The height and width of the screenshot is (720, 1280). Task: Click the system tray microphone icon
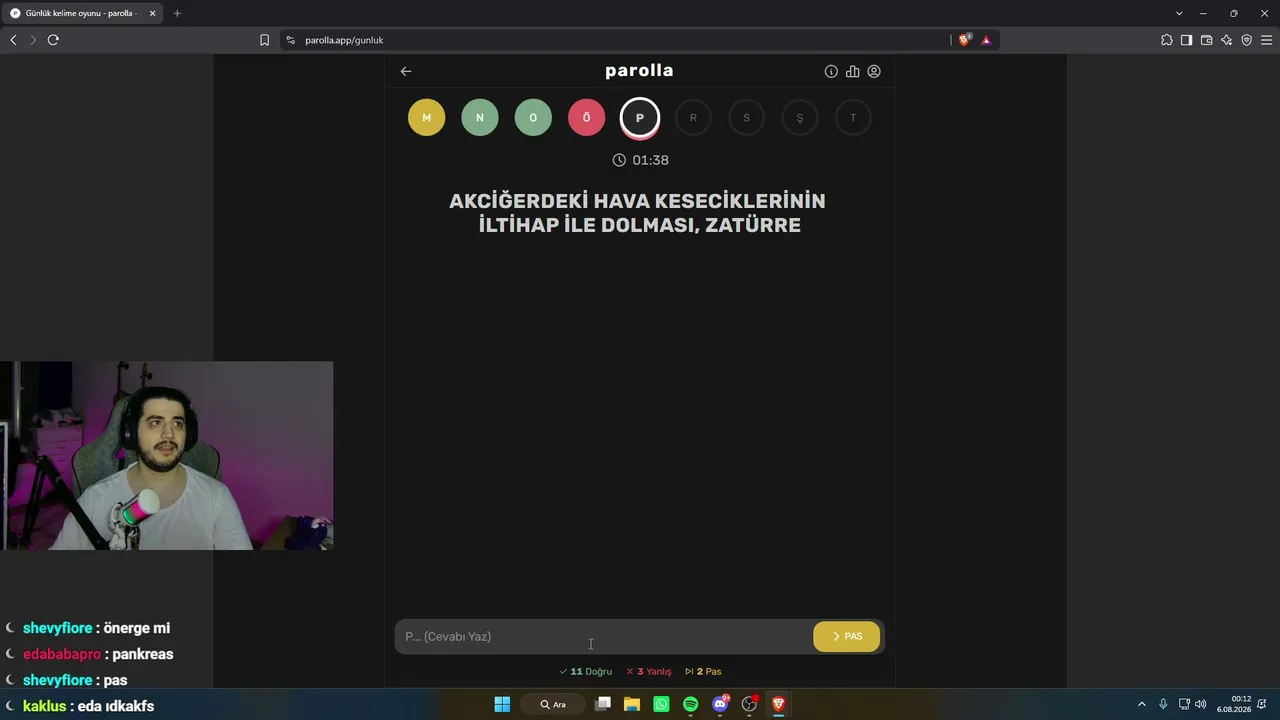pos(1162,704)
